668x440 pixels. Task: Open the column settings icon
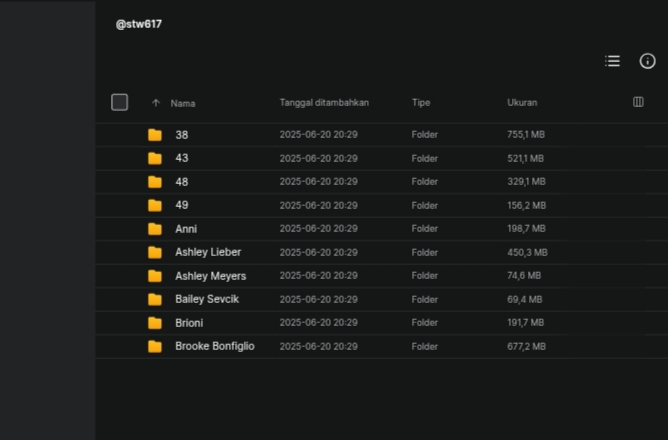tap(638, 102)
